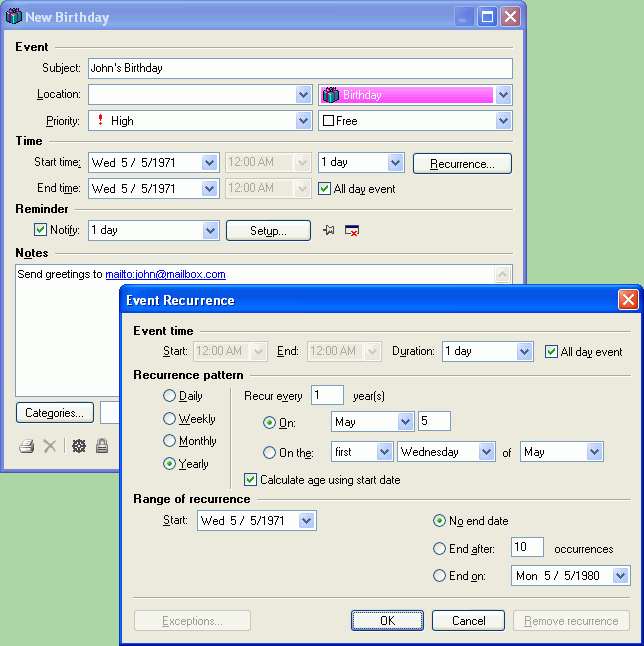
Task: Open the May dropdown after 'of'
Action: pyautogui.click(x=594, y=452)
